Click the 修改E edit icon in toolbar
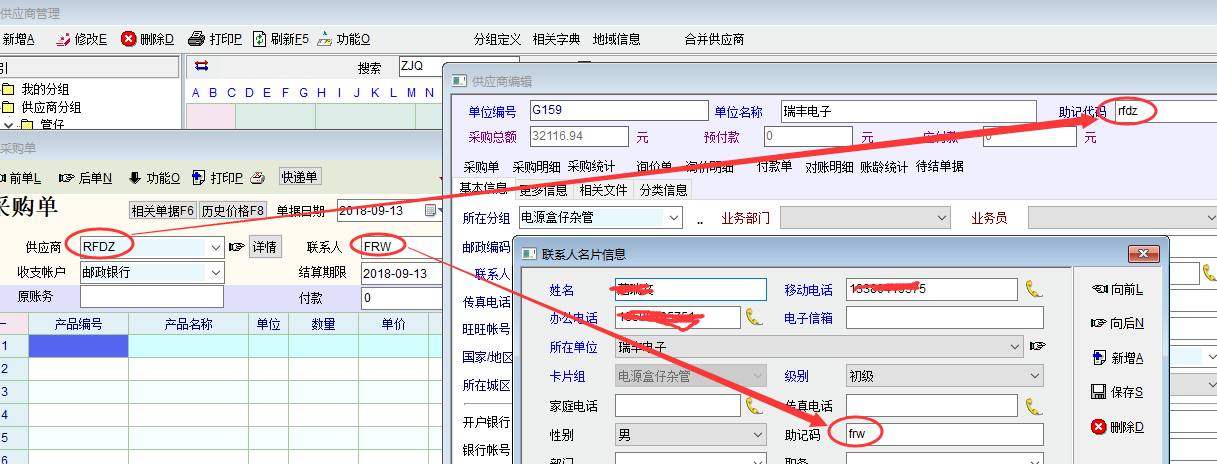 pyautogui.click(x=63, y=39)
